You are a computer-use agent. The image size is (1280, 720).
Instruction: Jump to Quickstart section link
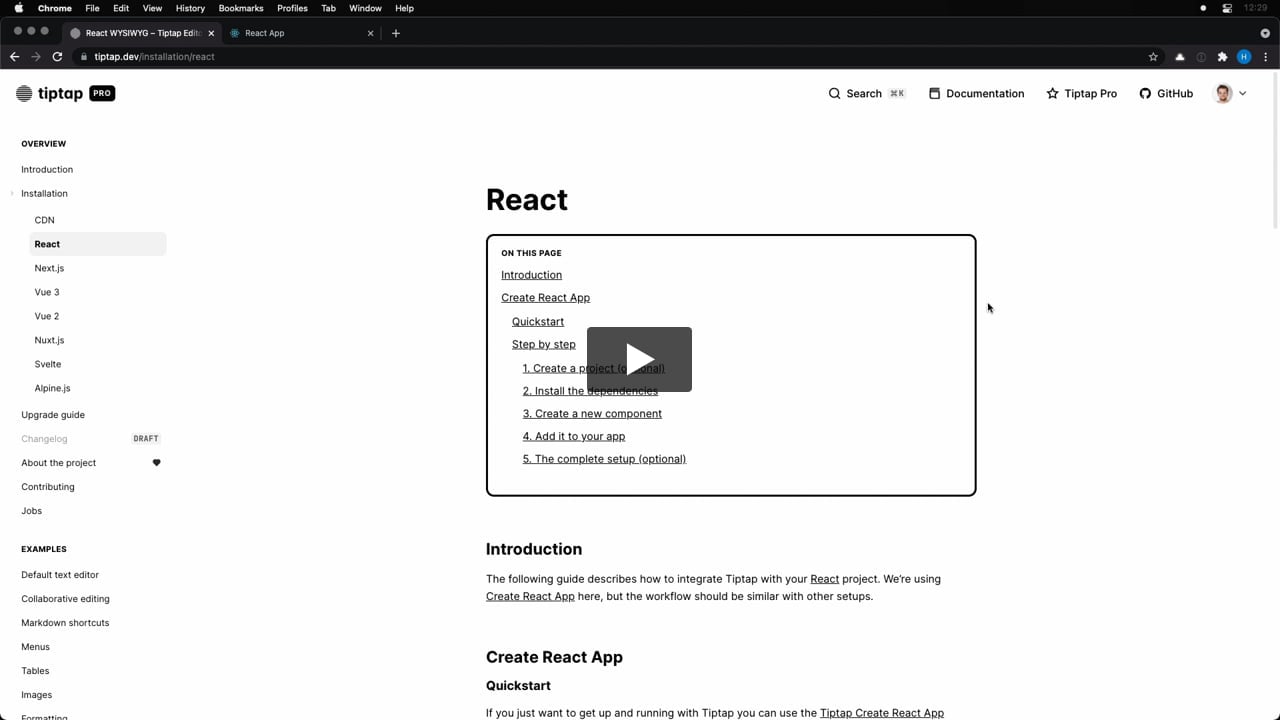click(x=538, y=322)
